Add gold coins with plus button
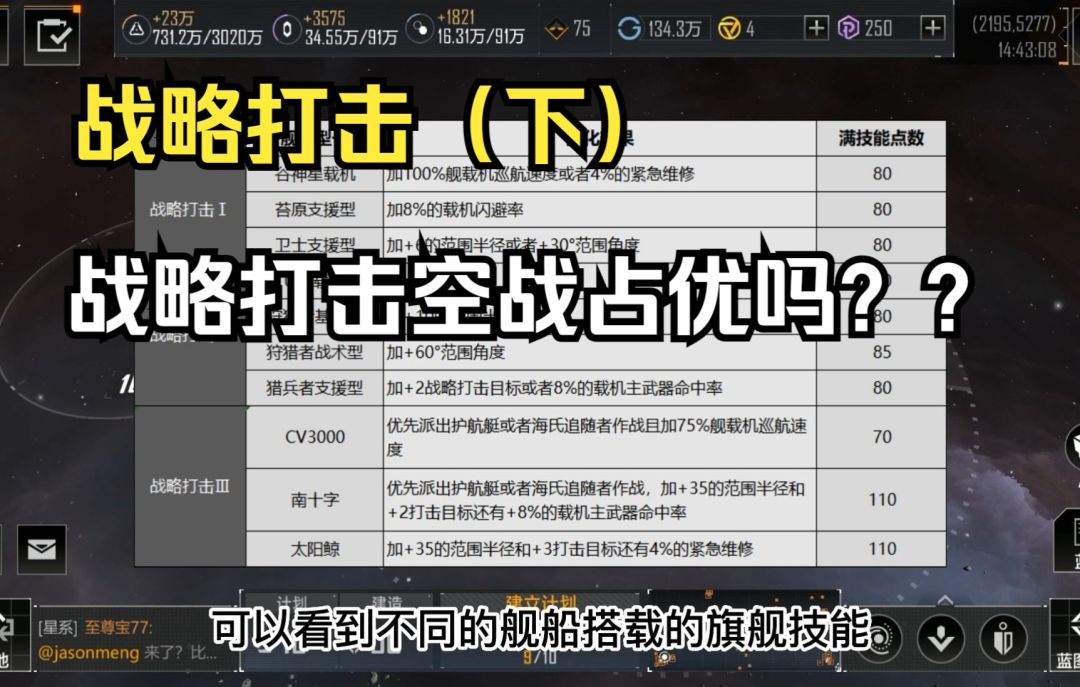 point(816,28)
